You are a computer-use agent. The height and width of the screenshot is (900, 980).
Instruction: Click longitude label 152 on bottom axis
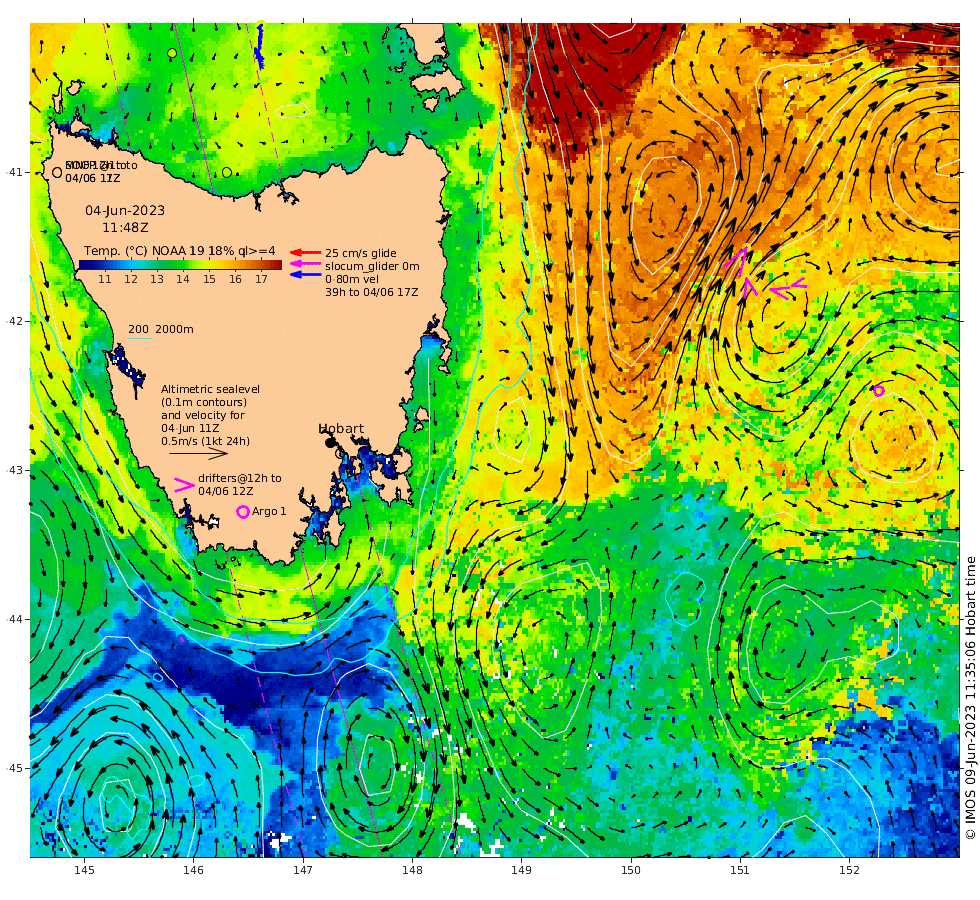tap(849, 870)
